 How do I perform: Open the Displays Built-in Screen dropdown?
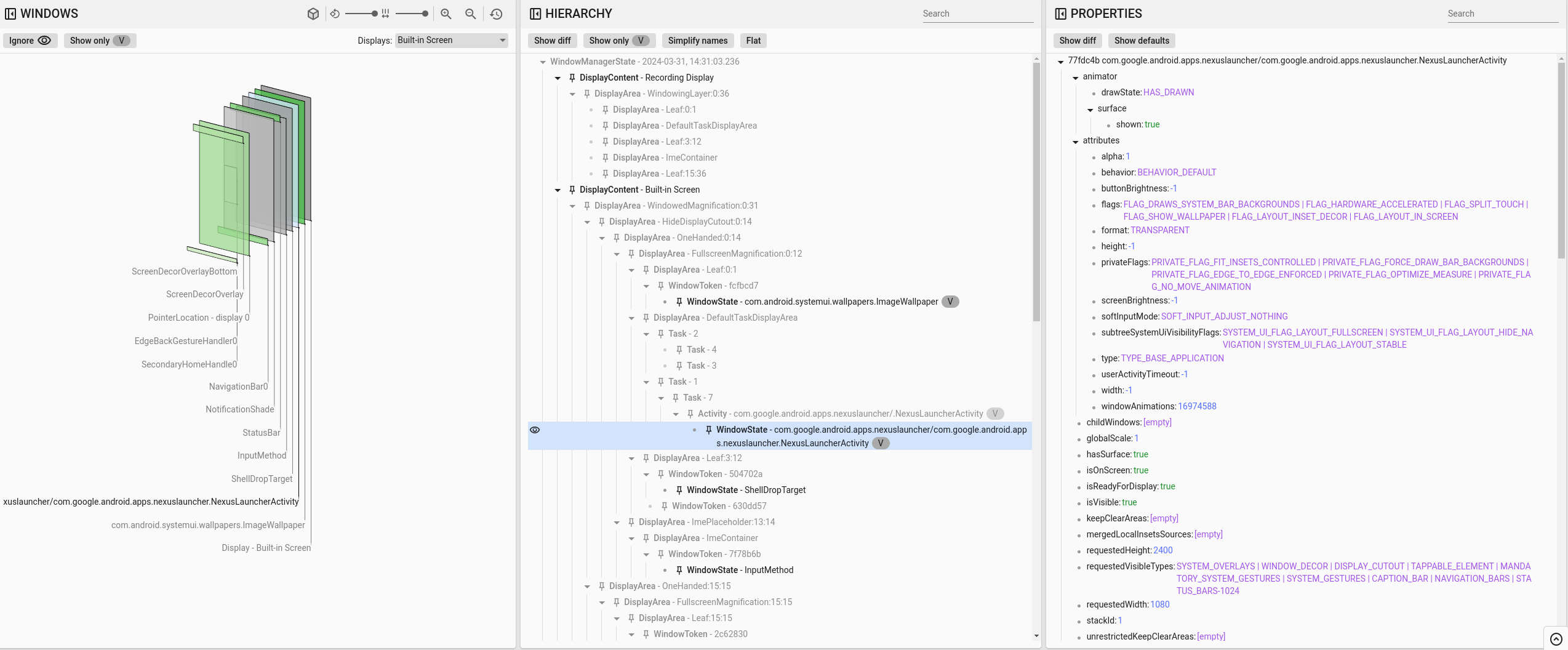tap(451, 40)
